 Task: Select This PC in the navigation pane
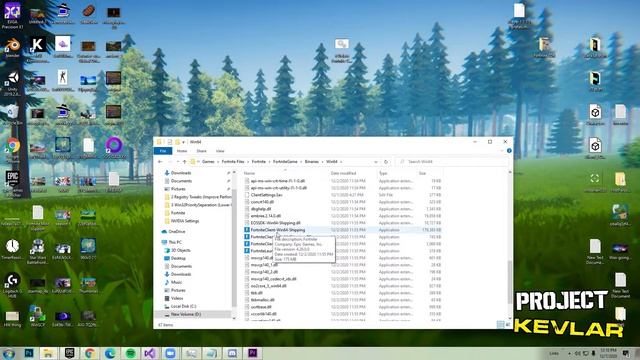point(173,242)
